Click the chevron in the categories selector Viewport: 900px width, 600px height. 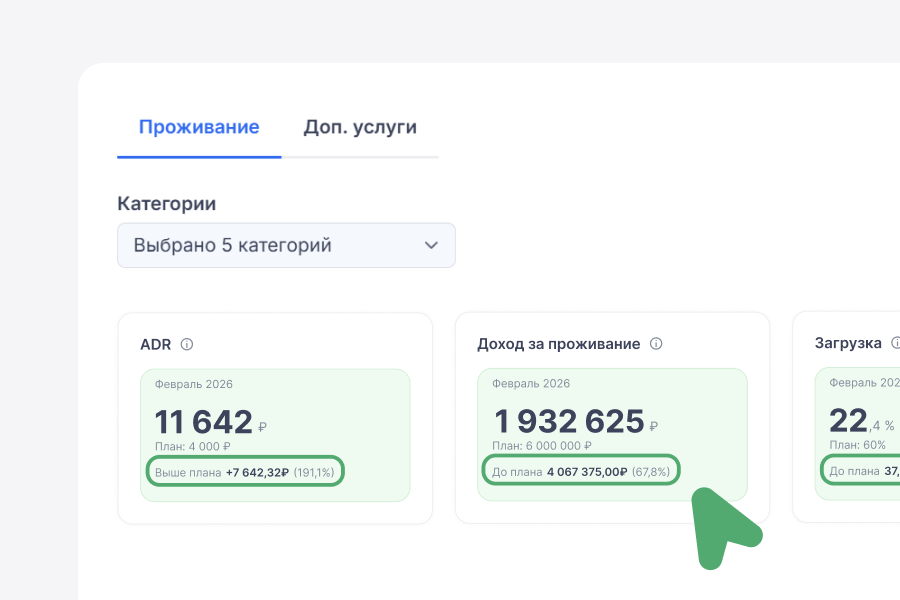pyautogui.click(x=431, y=245)
